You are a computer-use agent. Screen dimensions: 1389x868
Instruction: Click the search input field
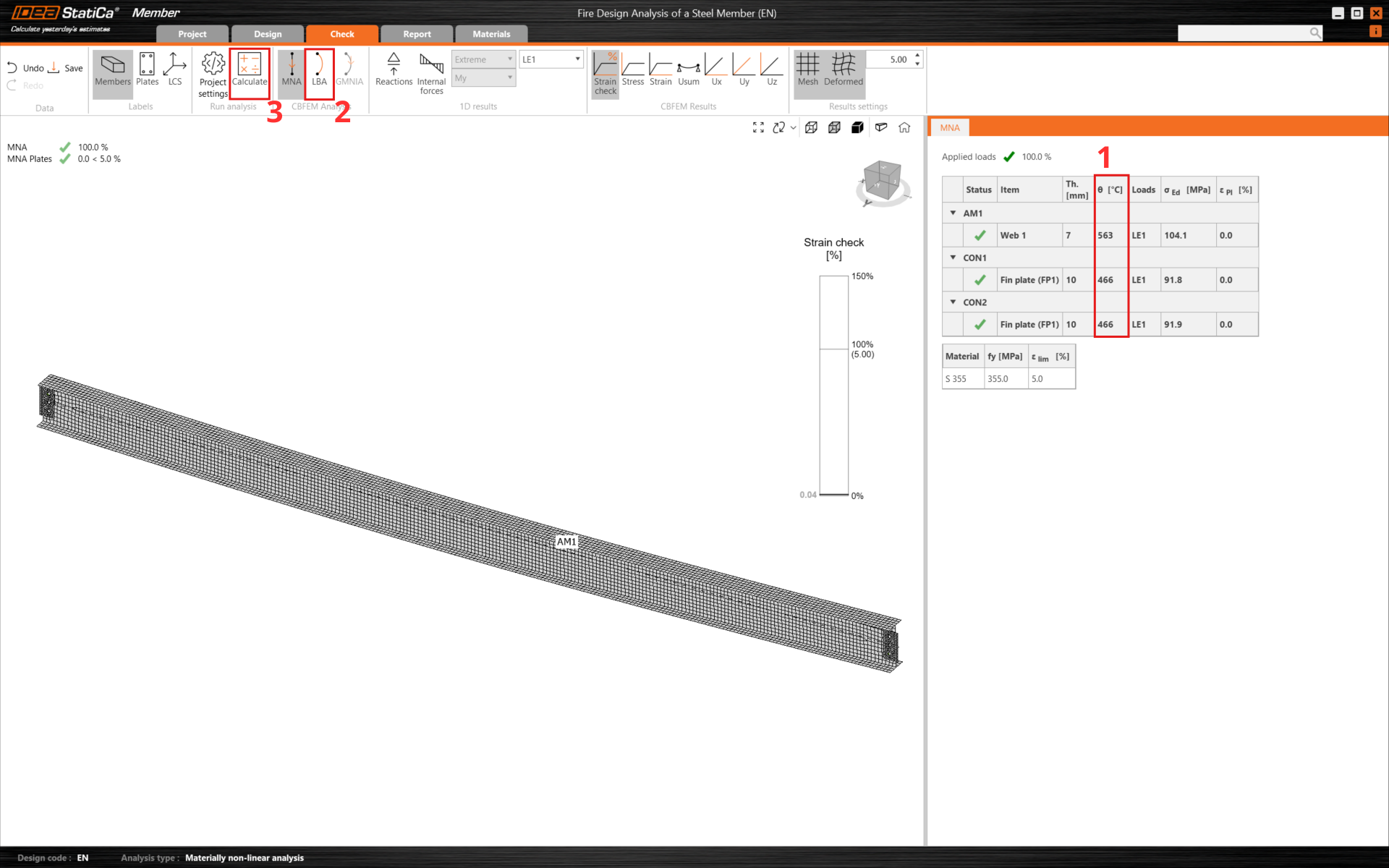[1242, 33]
